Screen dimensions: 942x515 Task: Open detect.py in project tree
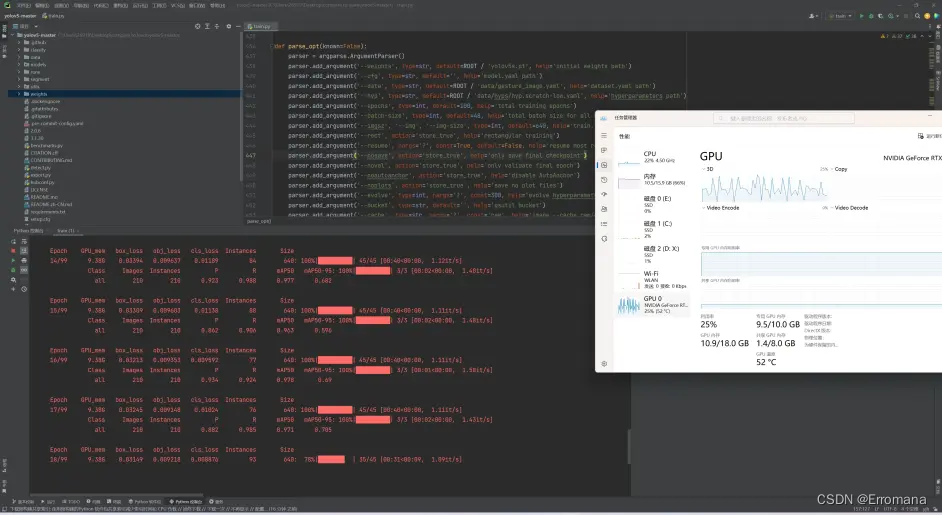(x=41, y=168)
